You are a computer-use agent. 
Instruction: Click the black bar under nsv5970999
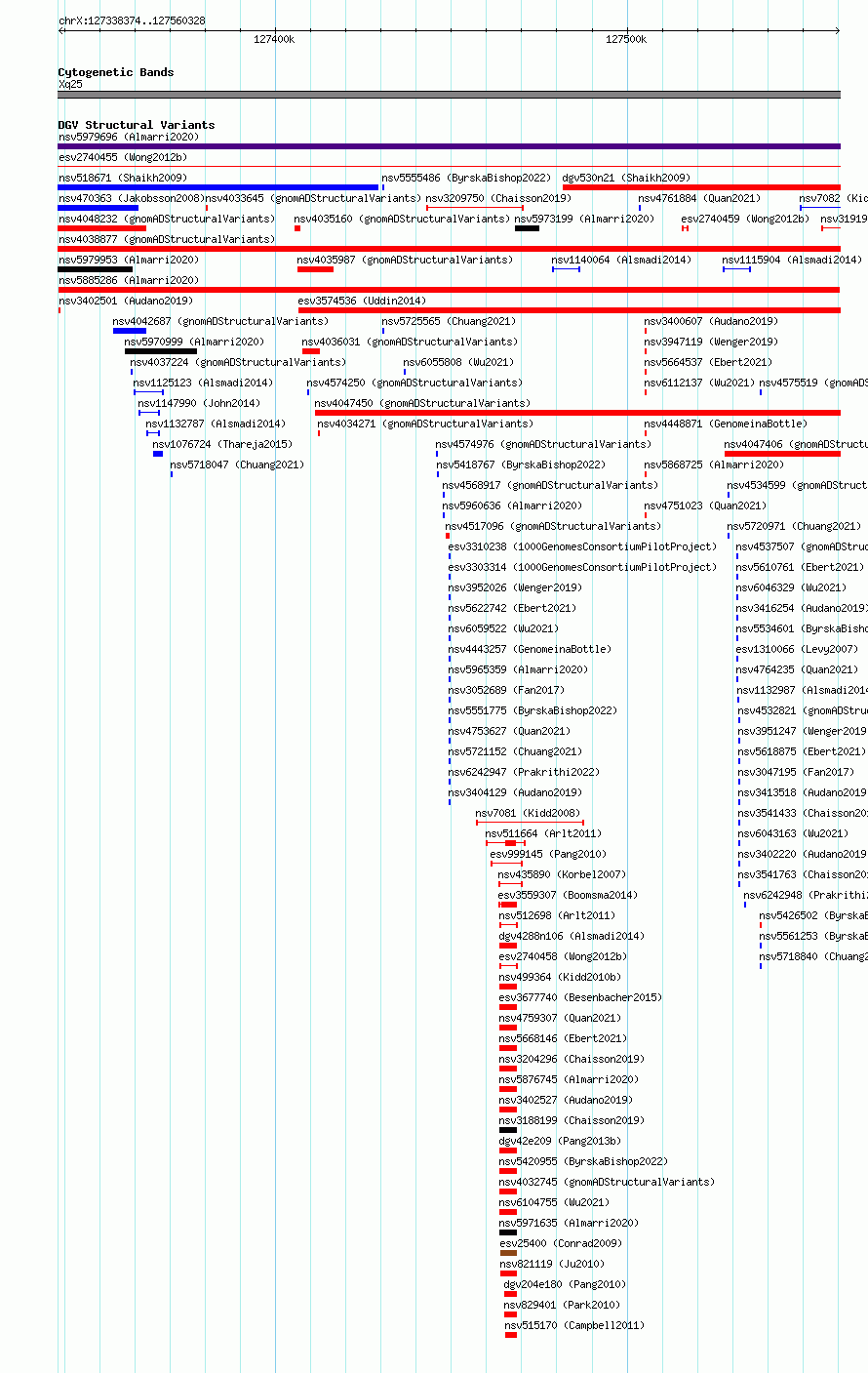pos(161,351)
